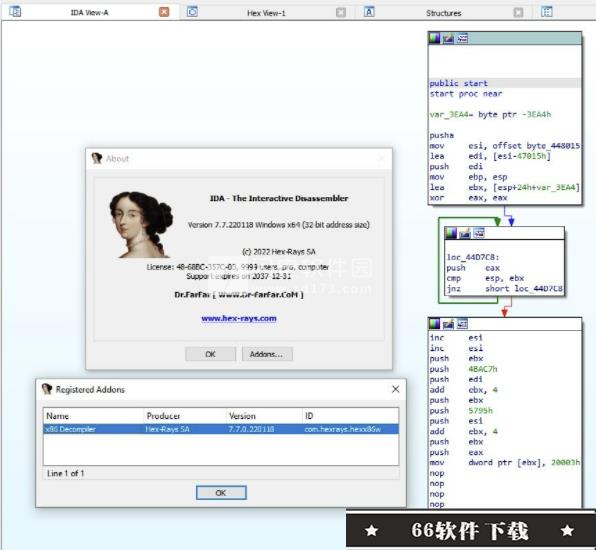Click the Registered Addons title icon
The width and height of the screenshot is (596, 550).
coord(47,389)
